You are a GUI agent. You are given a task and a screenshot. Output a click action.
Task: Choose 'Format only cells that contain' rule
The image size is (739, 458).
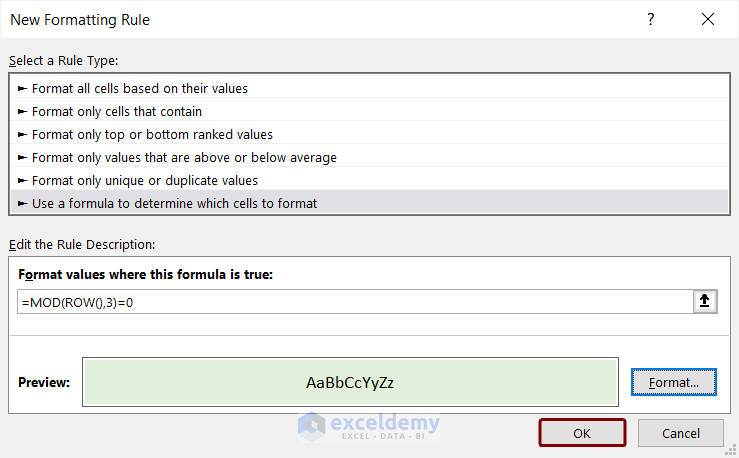(x=117, y=111)
